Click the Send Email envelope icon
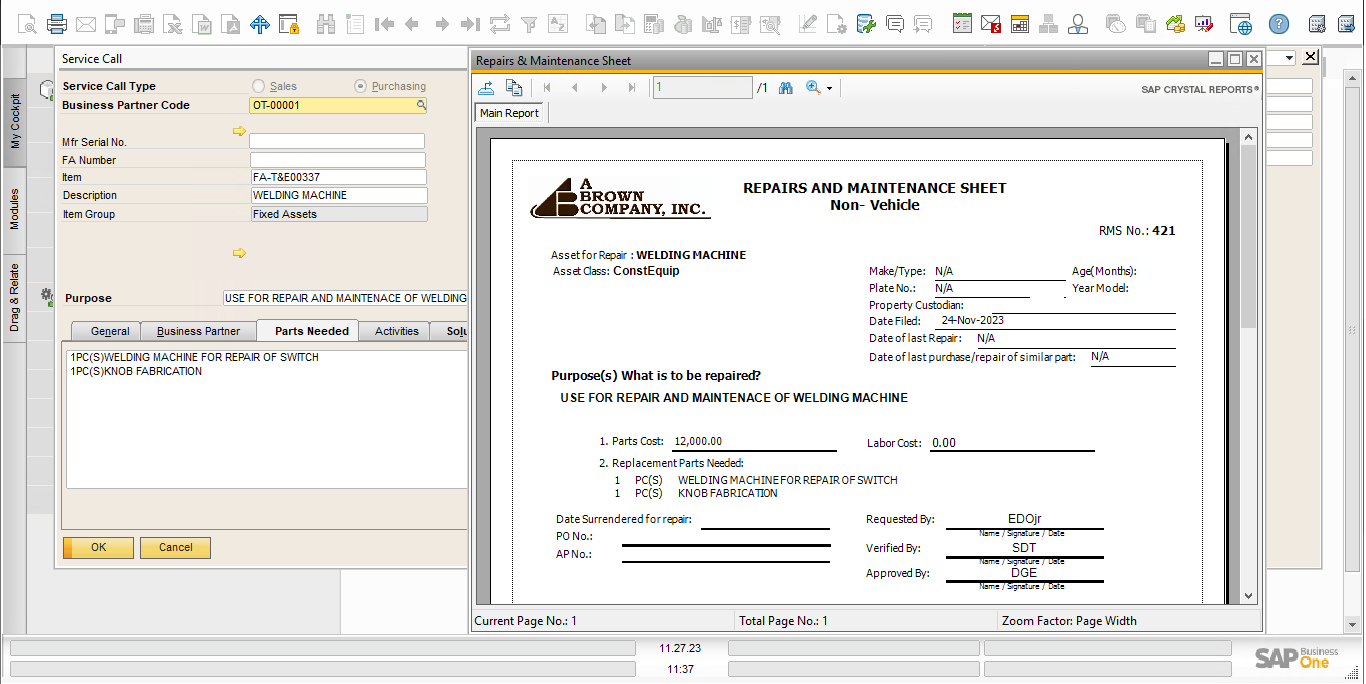Image resolution: width=1366 pixels, height=684 pixels. pos(86,24)
